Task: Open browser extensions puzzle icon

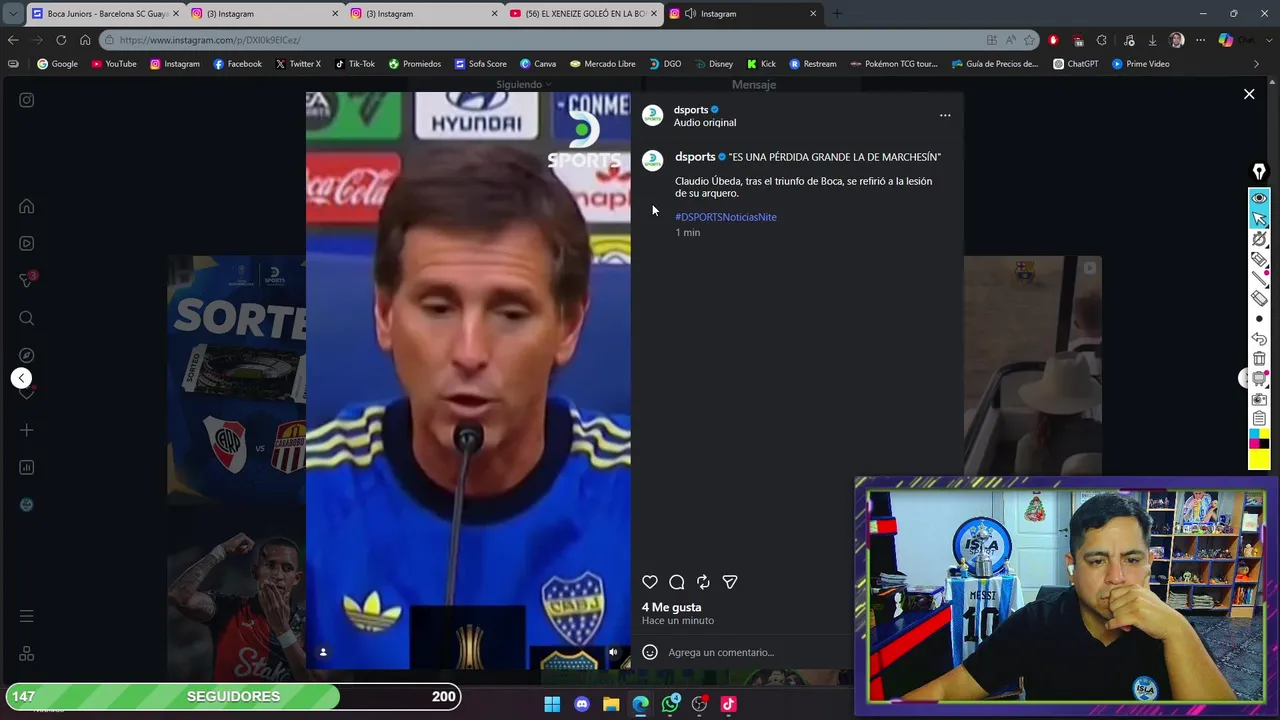Action: click(x=1102, y=40)
